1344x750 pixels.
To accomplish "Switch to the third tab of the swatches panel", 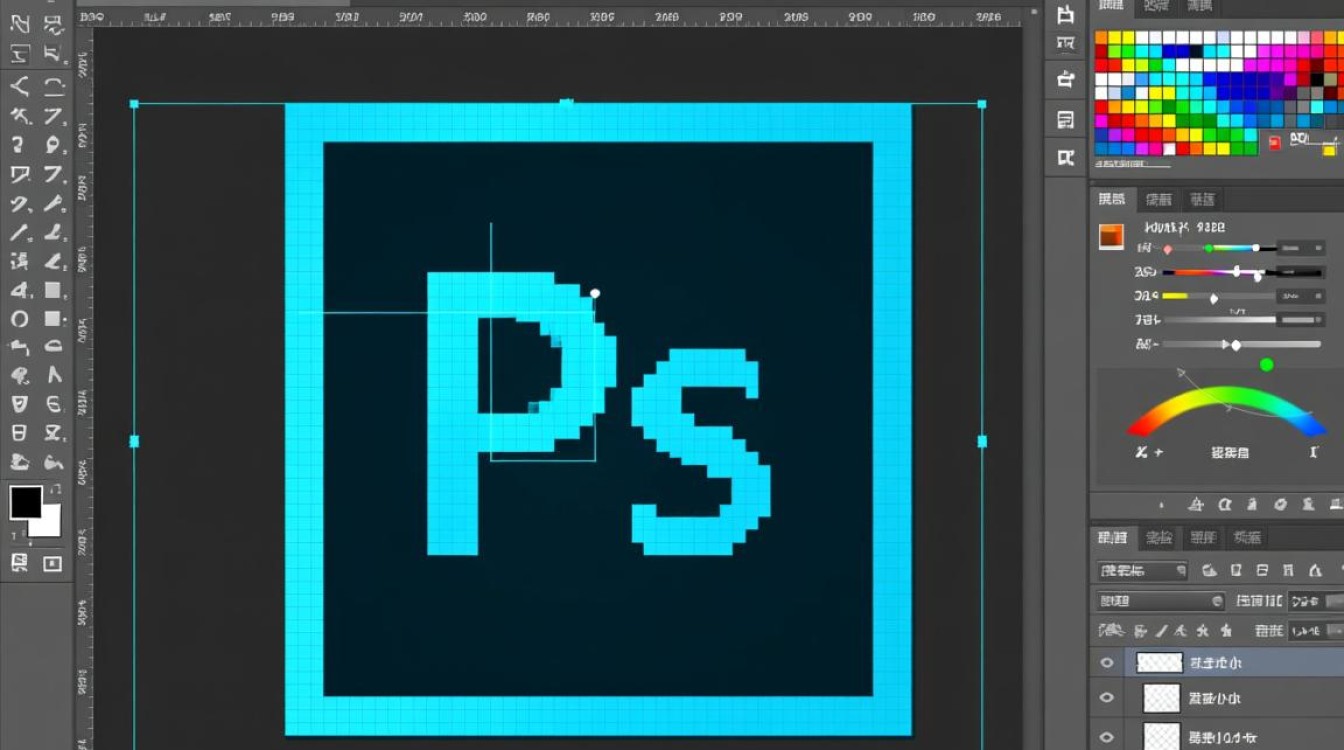I will tap(1198, 6).
